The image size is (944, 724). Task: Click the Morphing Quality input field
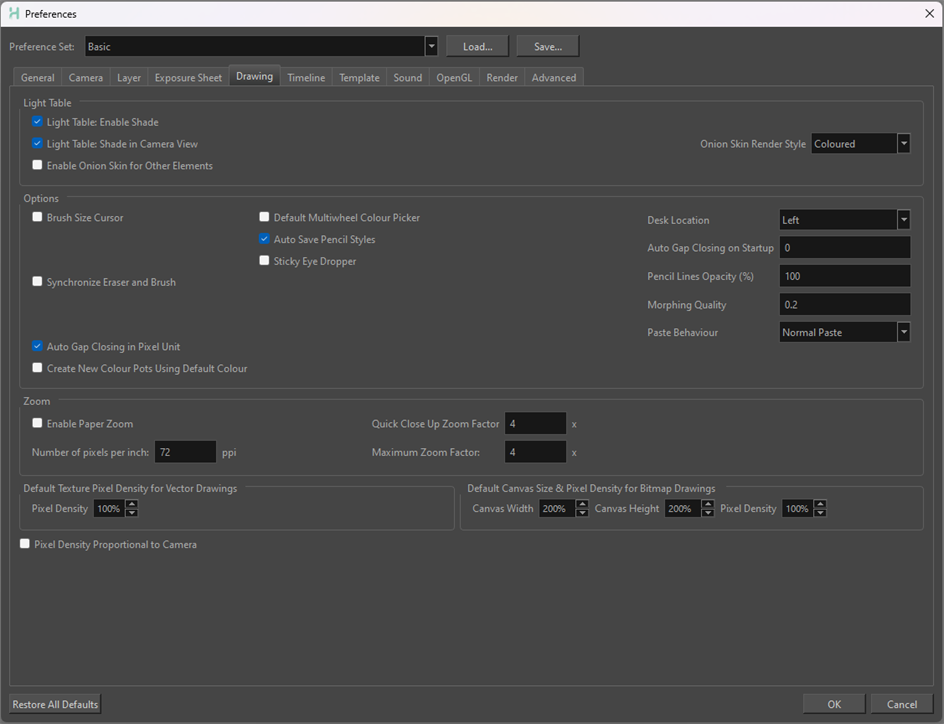(845, 305)
